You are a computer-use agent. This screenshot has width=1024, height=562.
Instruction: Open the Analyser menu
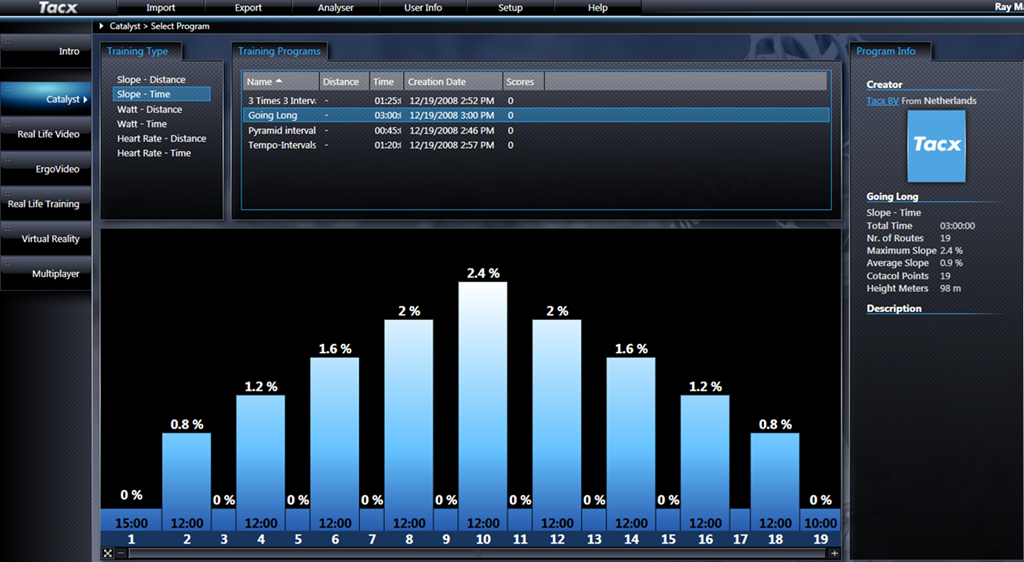(x=336, y=8)
